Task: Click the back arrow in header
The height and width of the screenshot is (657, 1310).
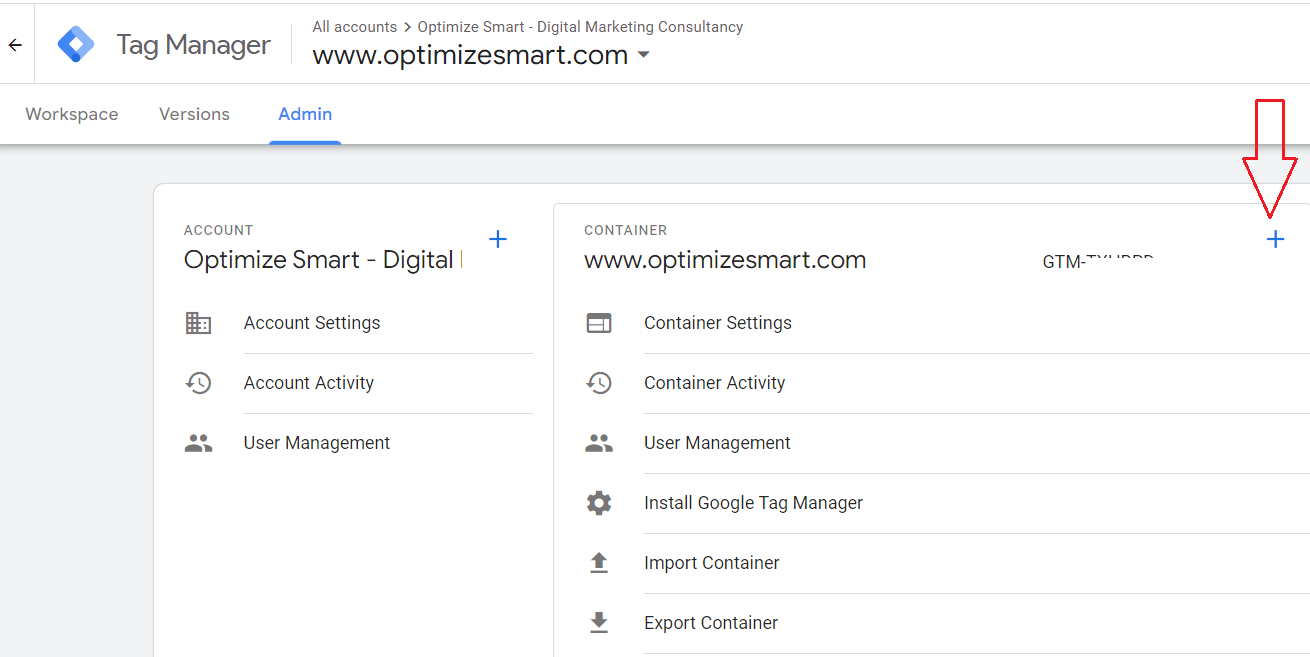Action: pyautogui.click(x=15, y=45)
